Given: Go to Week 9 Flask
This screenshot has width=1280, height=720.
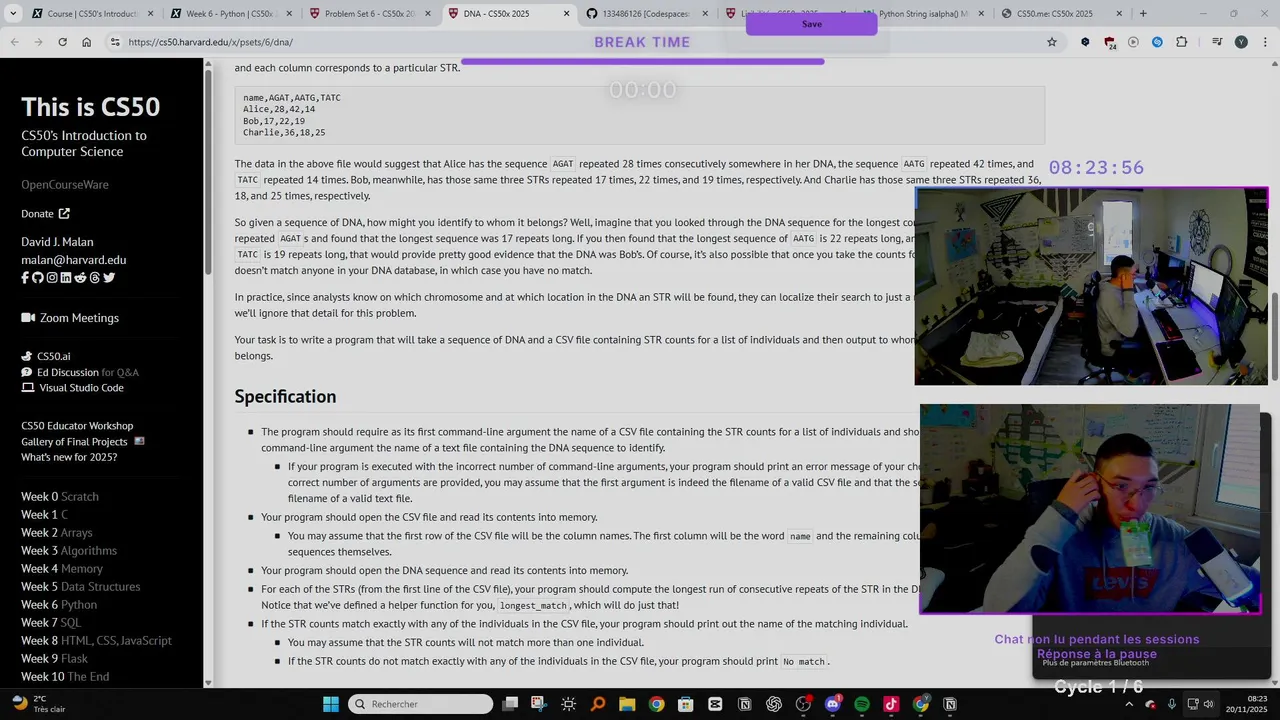Looking at the screenshot, I should point(54,659).
